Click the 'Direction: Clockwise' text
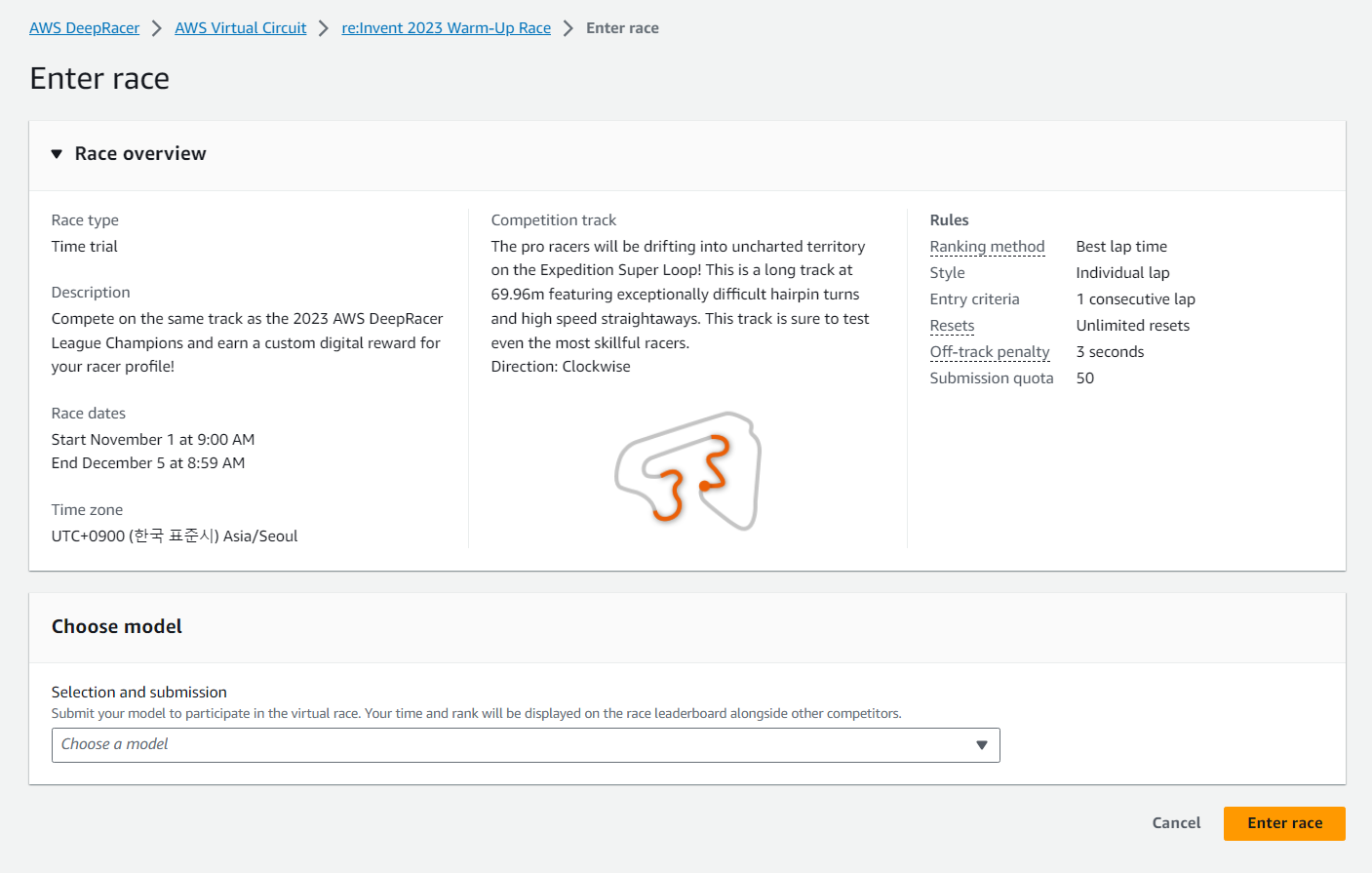Screen dimensions: 1372x873 (x=561, y=367)
